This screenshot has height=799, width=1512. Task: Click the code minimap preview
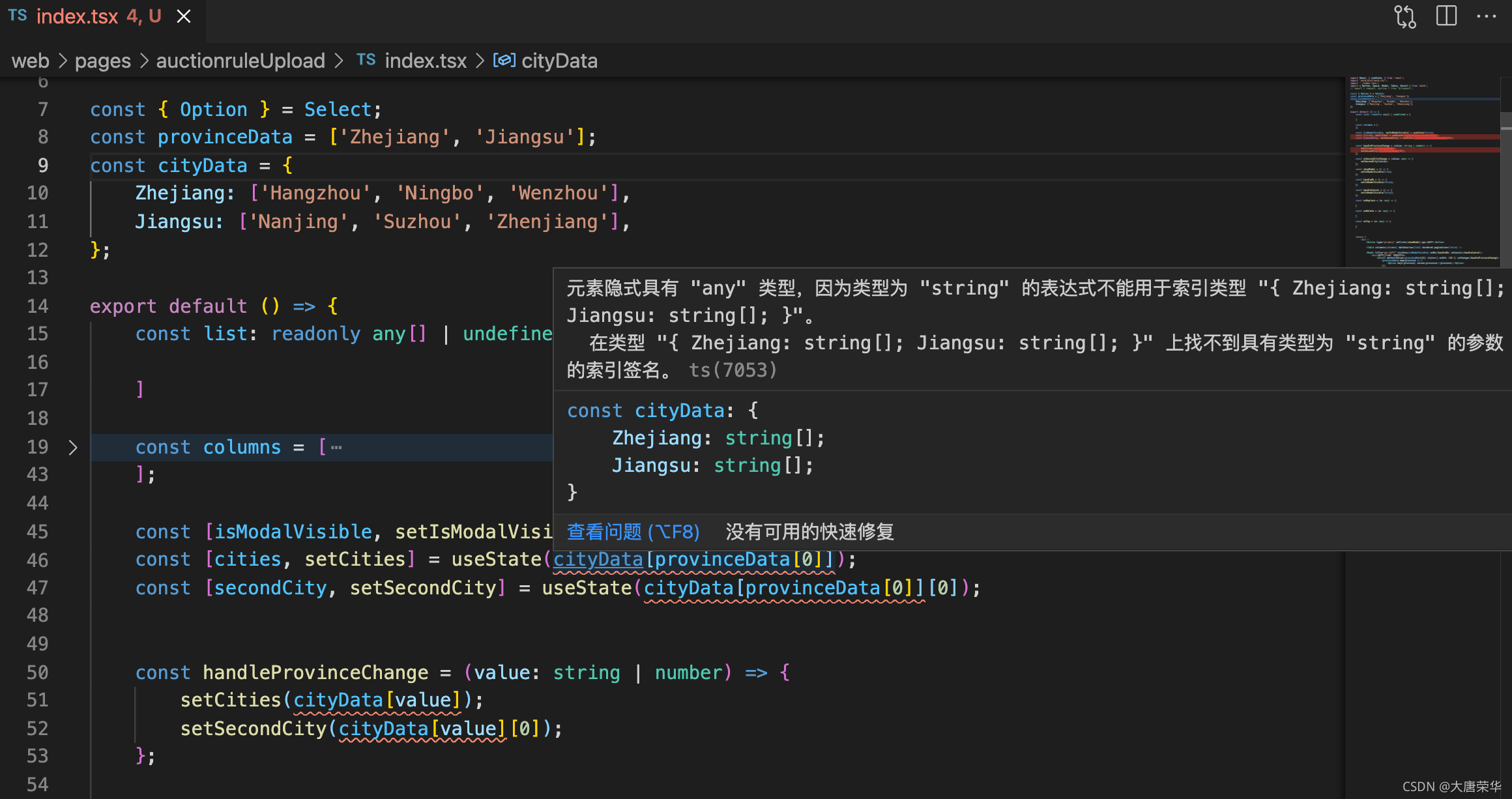(x=1424, y=173)
